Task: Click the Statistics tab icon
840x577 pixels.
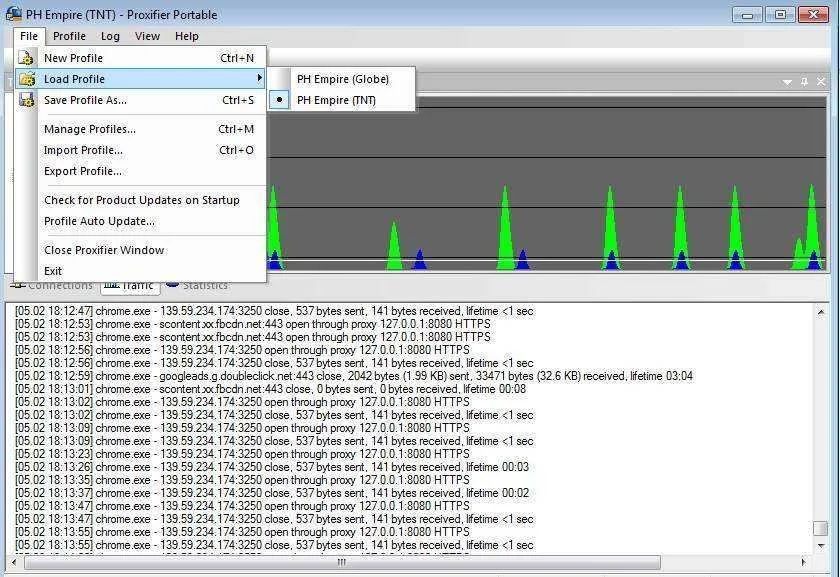Action: coord(172,285)
